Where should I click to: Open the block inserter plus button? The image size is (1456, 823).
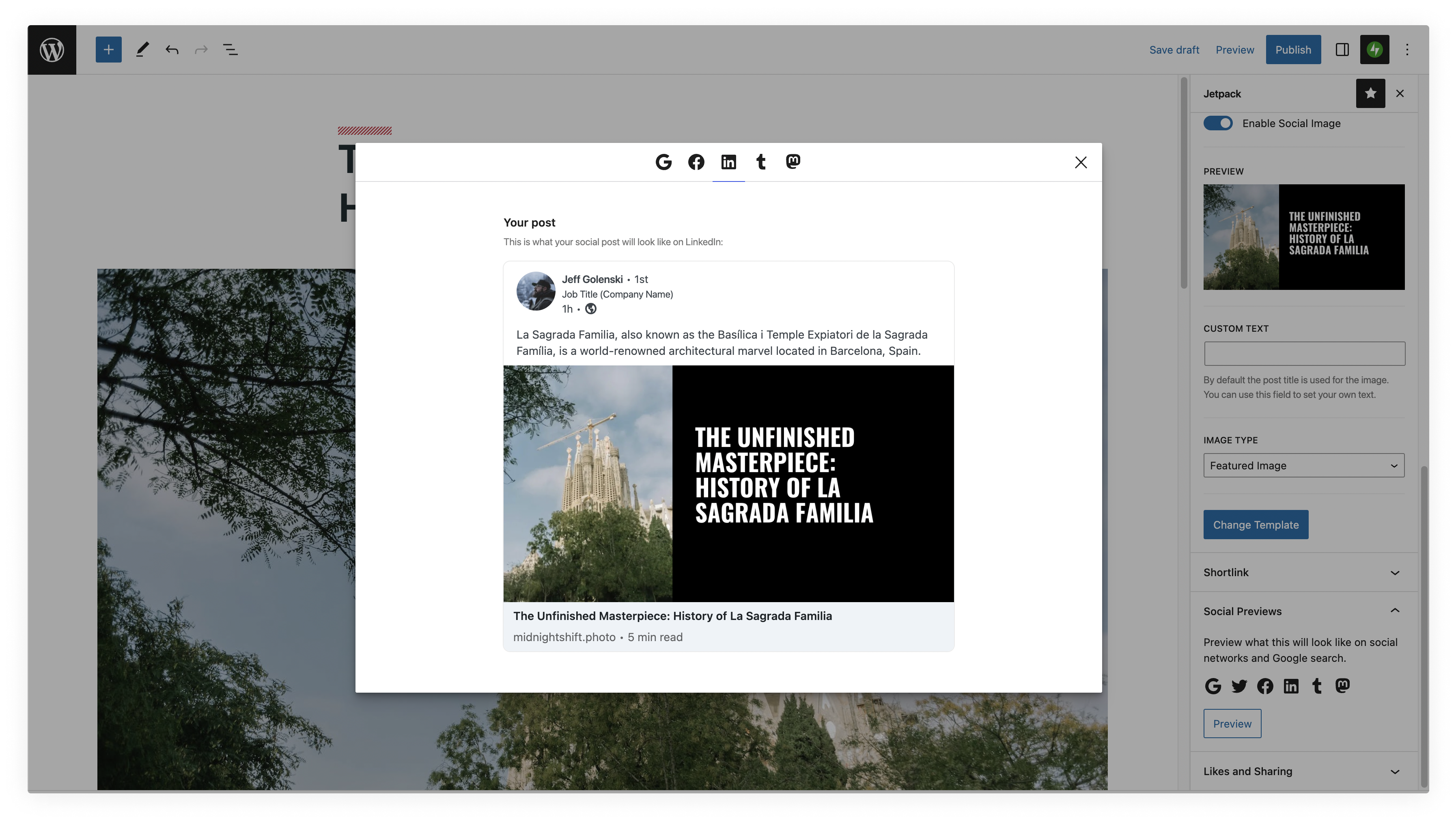[108, 50]
